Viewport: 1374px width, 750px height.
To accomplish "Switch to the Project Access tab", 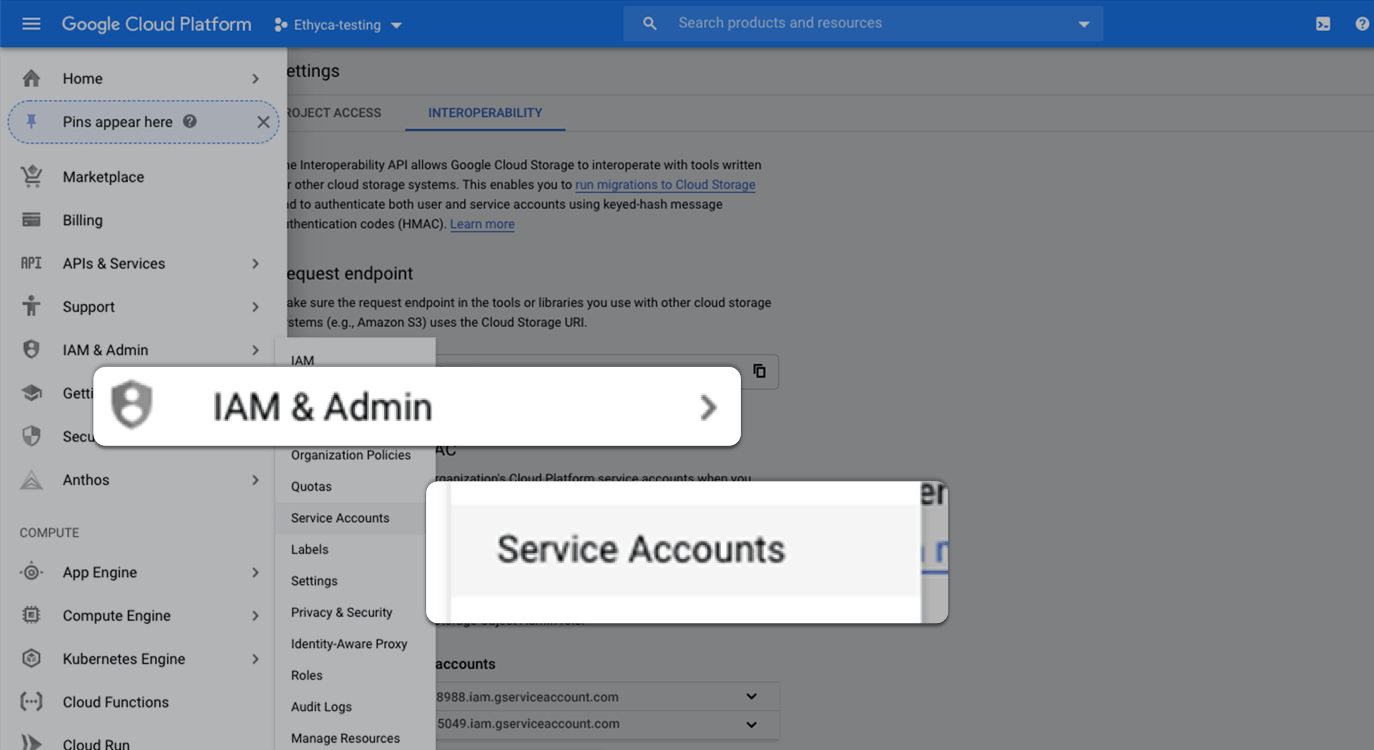I will click(334, 113).
